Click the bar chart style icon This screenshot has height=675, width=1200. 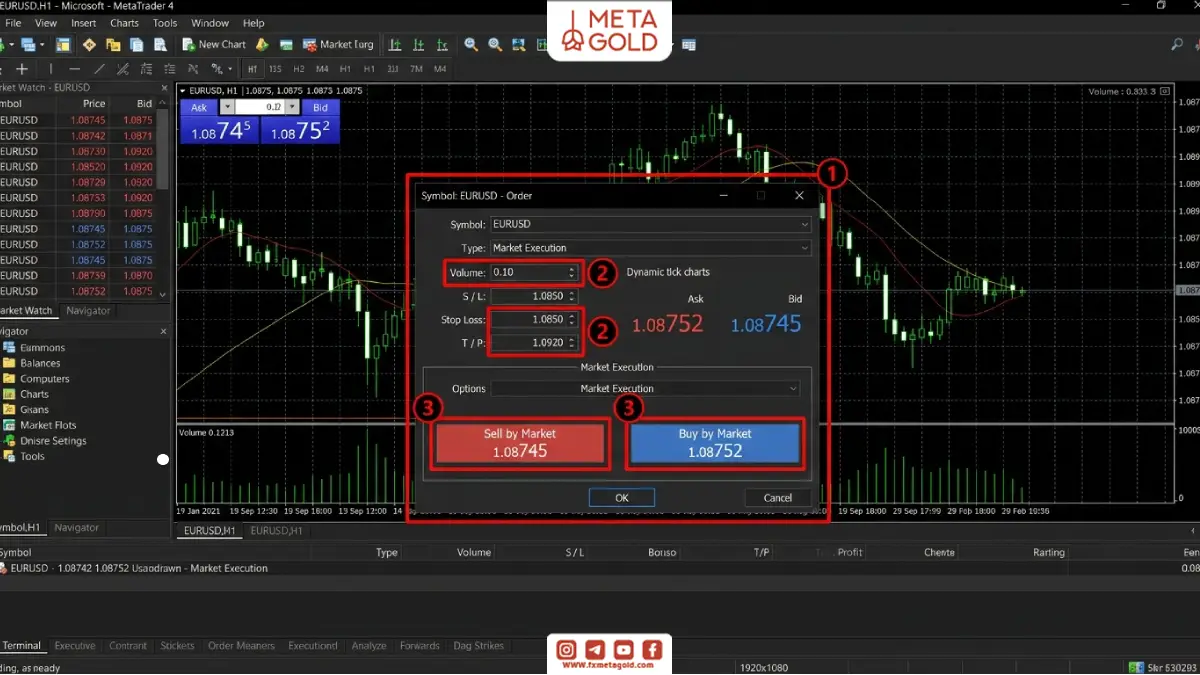pyautogui.click(x=395, y=45)
